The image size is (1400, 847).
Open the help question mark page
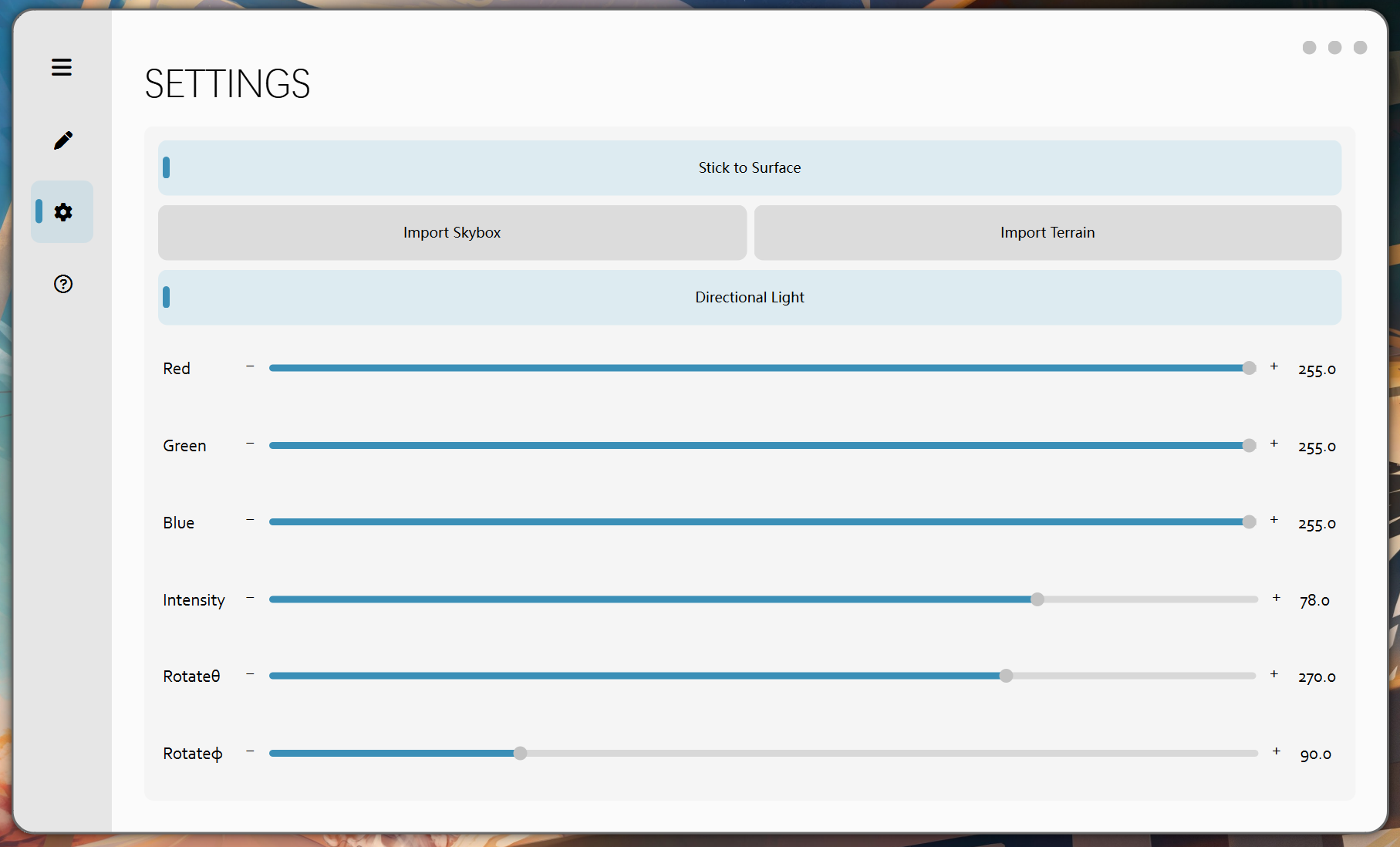(62, 284)
